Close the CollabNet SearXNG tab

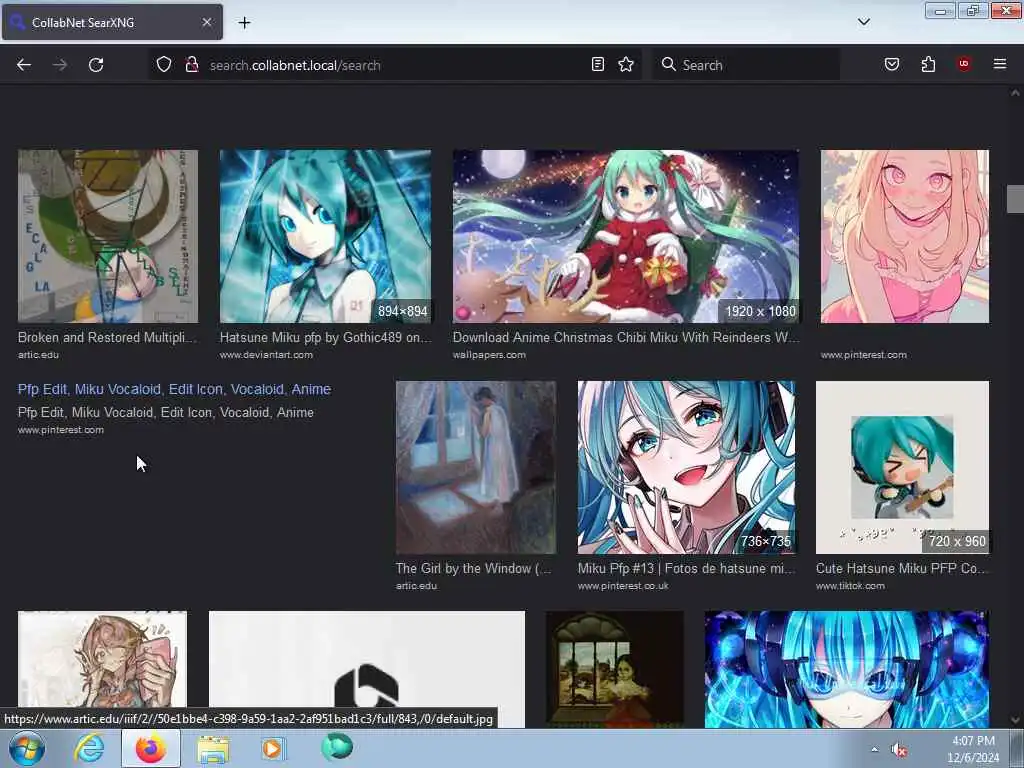click(x=206, y=22)
